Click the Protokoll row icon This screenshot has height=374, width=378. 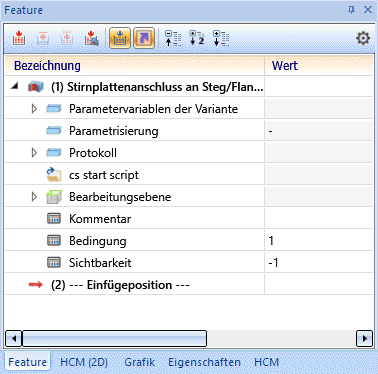[x=54, y=153]
